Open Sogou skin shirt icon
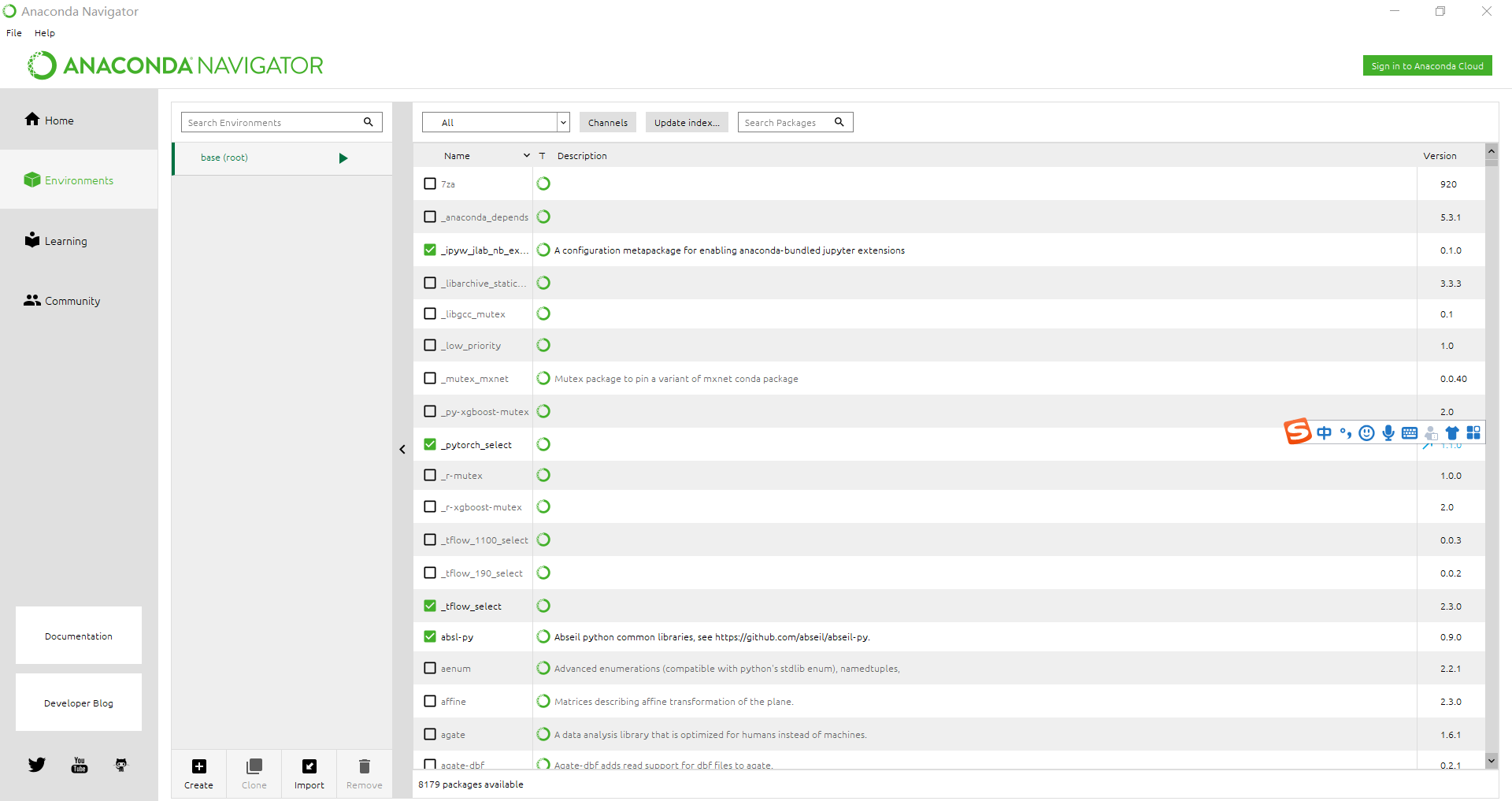 coord(1452,432)
